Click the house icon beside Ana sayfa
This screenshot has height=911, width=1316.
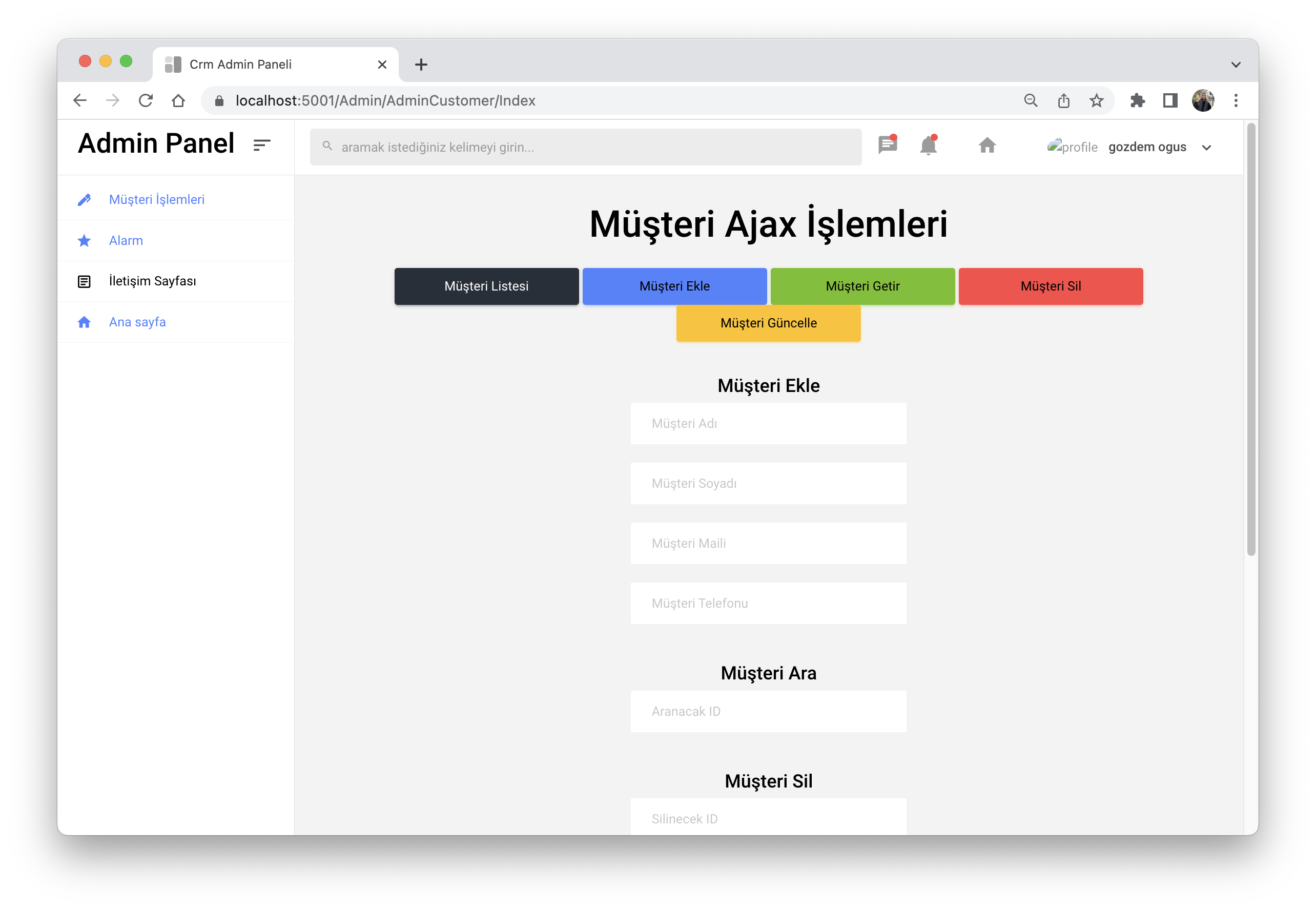click(84, 322)
